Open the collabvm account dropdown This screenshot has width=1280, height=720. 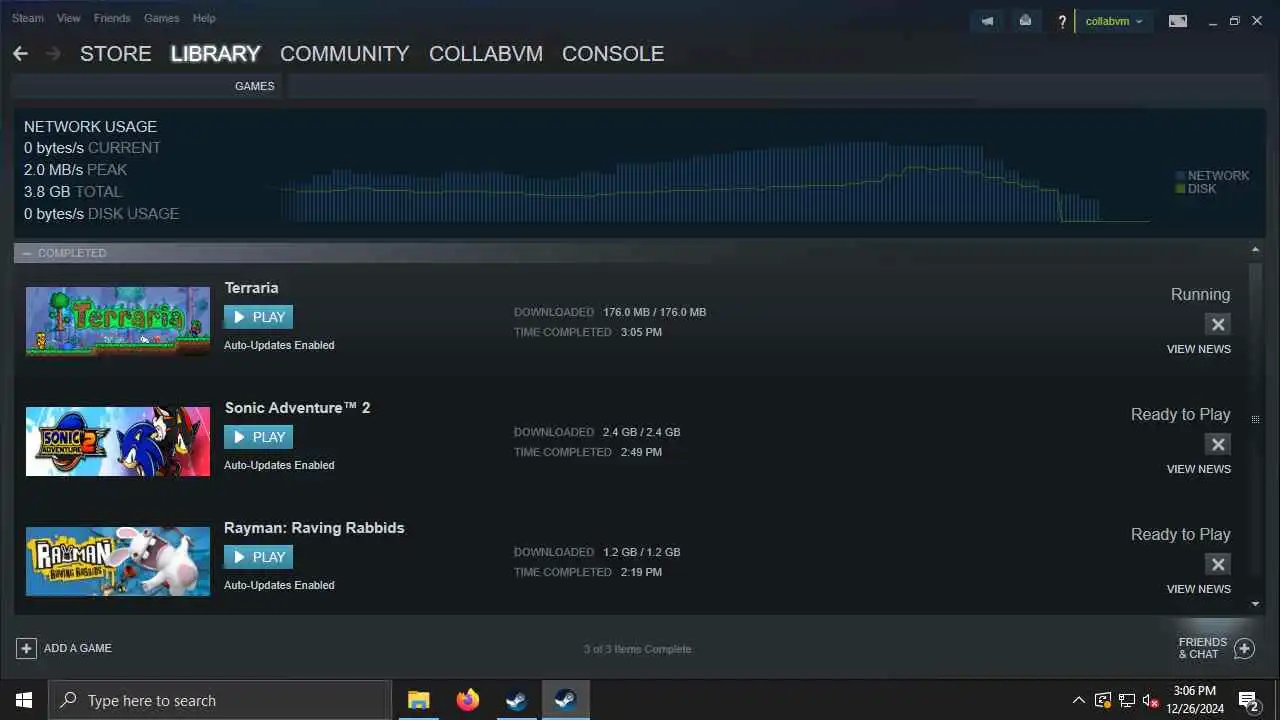click(1113, 21)
